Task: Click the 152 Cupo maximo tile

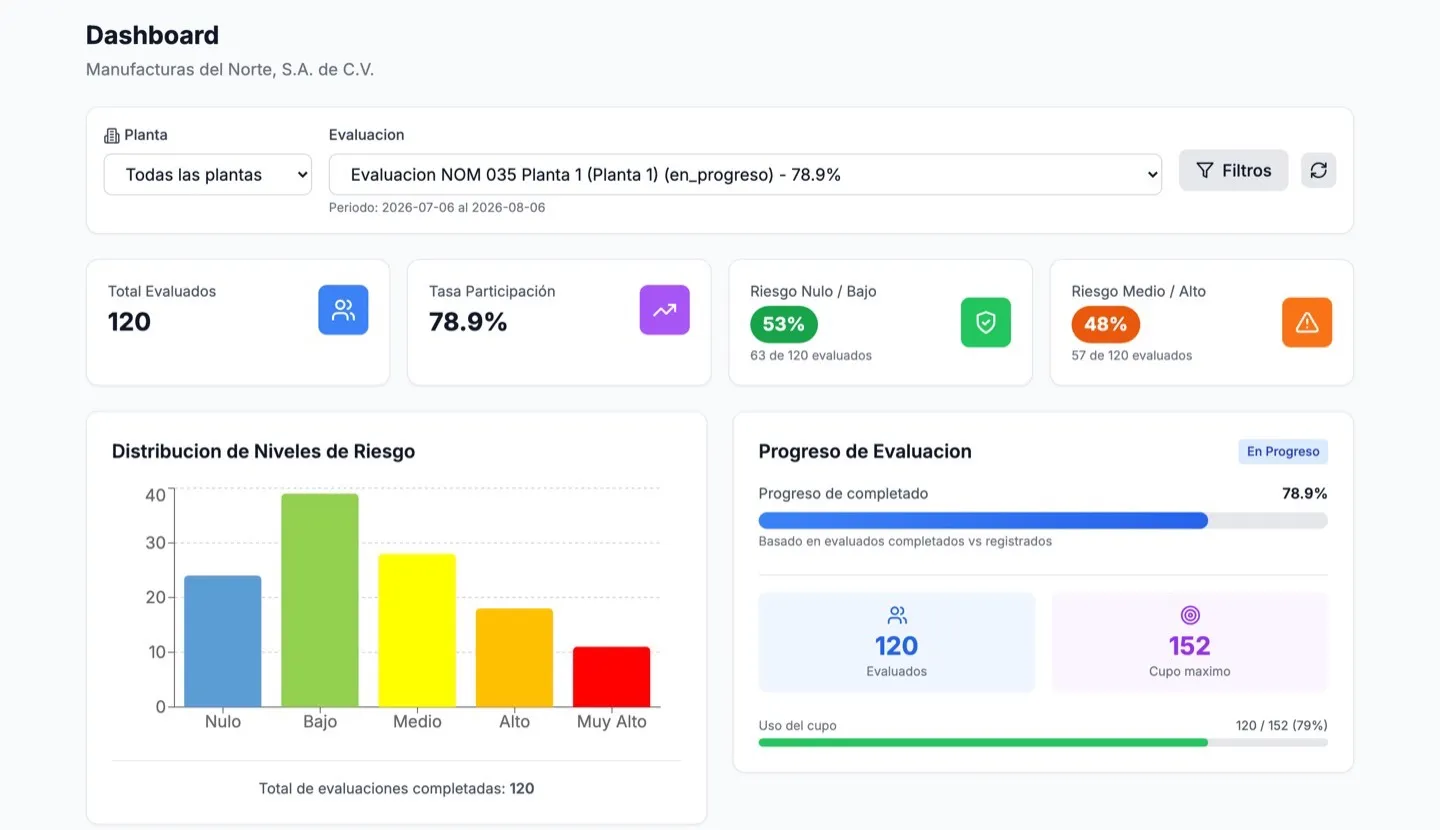Action: [x=1190, y=642]
